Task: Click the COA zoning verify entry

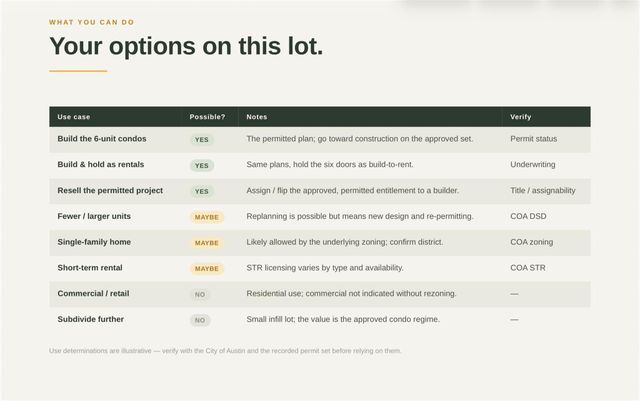Action: click(x=531, y=242)
